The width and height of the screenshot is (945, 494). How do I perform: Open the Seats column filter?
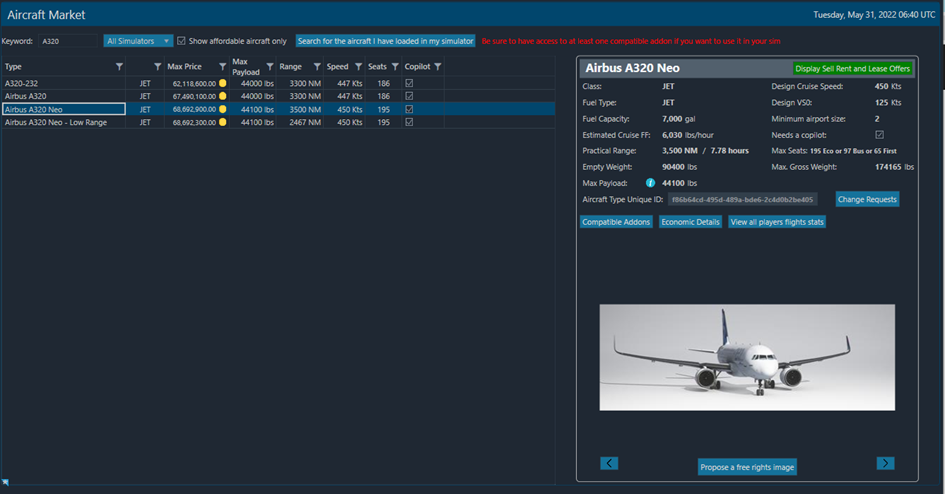coord(395,66)
